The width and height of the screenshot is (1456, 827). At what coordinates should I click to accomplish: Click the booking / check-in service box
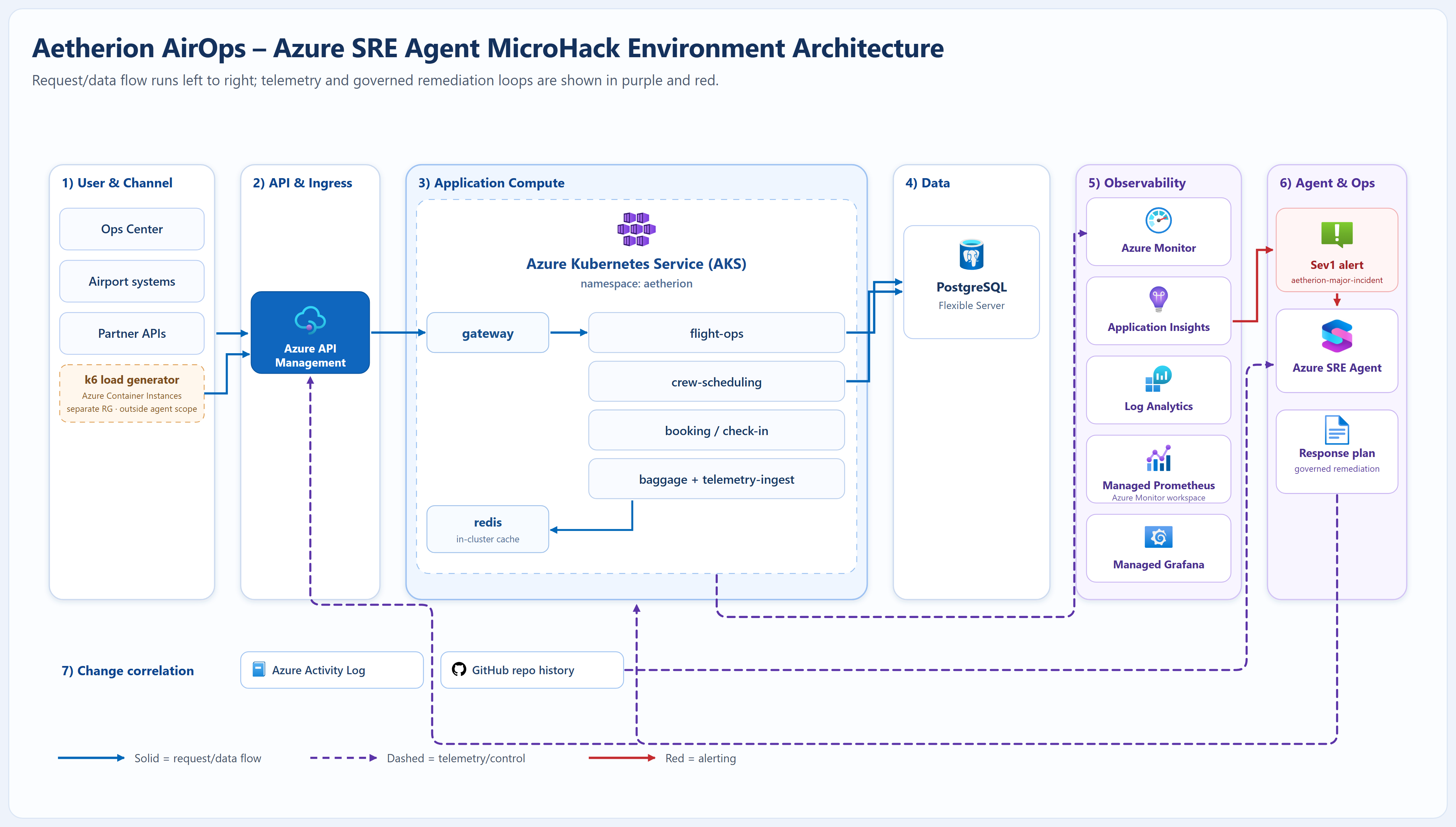[x=716, y=431]
